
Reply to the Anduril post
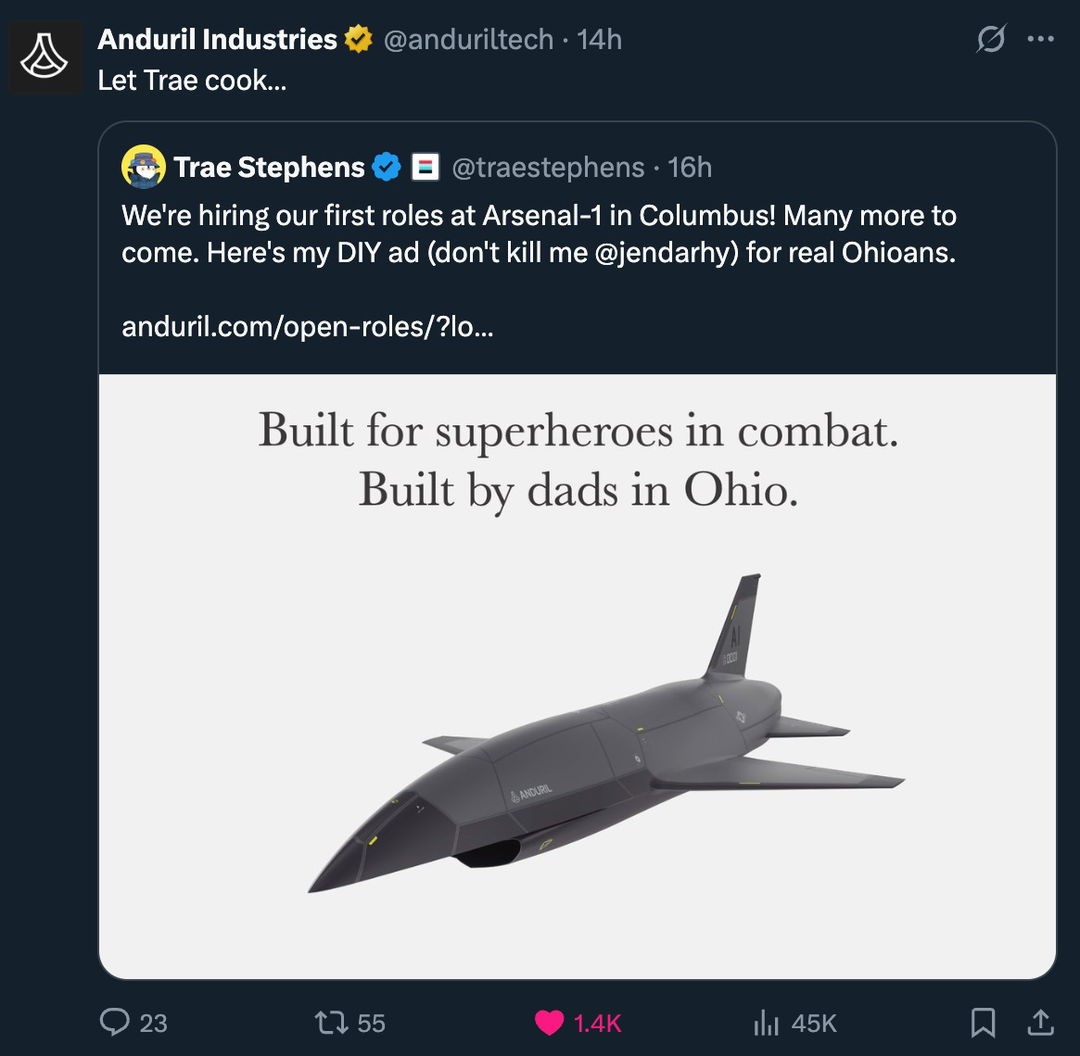(x=116, y=1022)
